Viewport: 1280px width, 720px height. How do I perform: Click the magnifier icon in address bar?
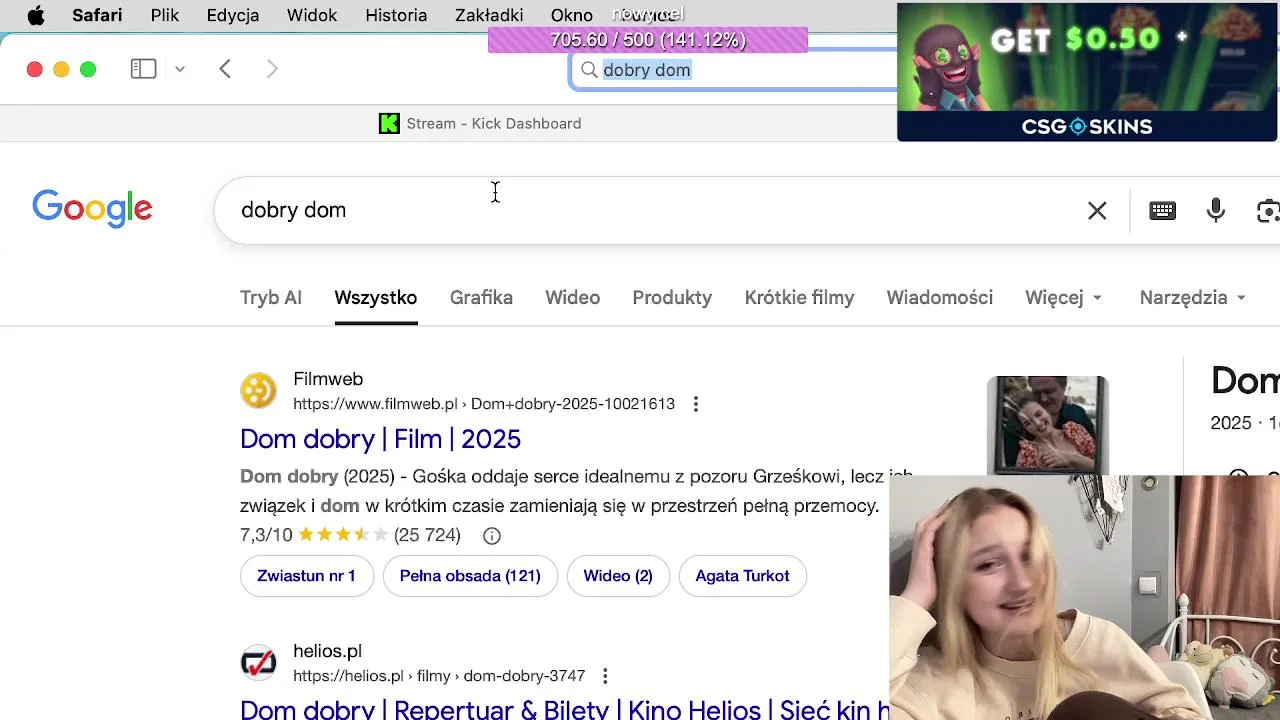pyautogui.click(x=589, y=70)
